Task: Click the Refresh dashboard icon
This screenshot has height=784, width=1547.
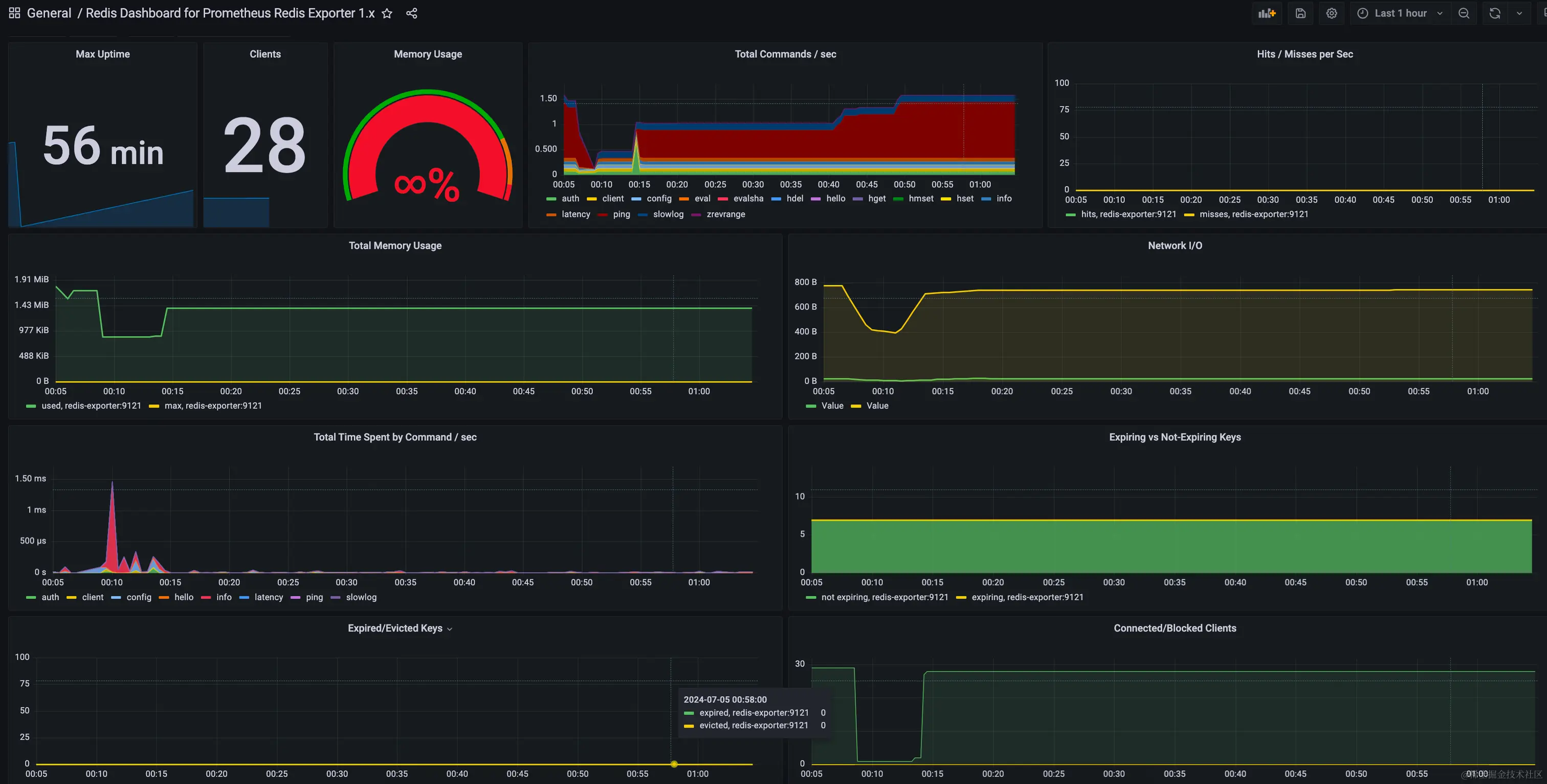Action: (1495, 13)
